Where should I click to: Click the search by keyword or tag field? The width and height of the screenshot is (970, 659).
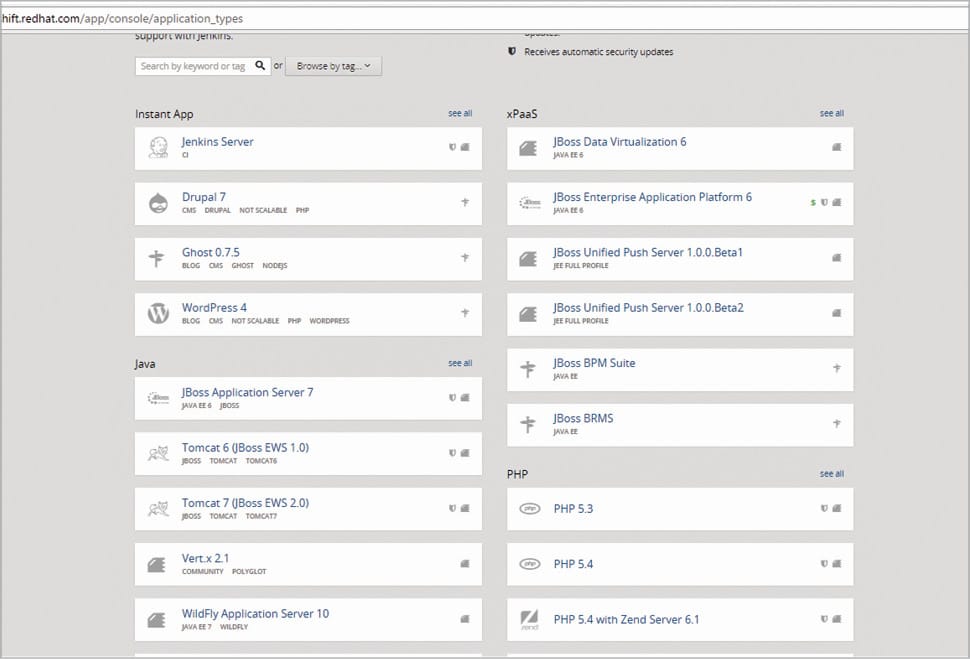194,66
